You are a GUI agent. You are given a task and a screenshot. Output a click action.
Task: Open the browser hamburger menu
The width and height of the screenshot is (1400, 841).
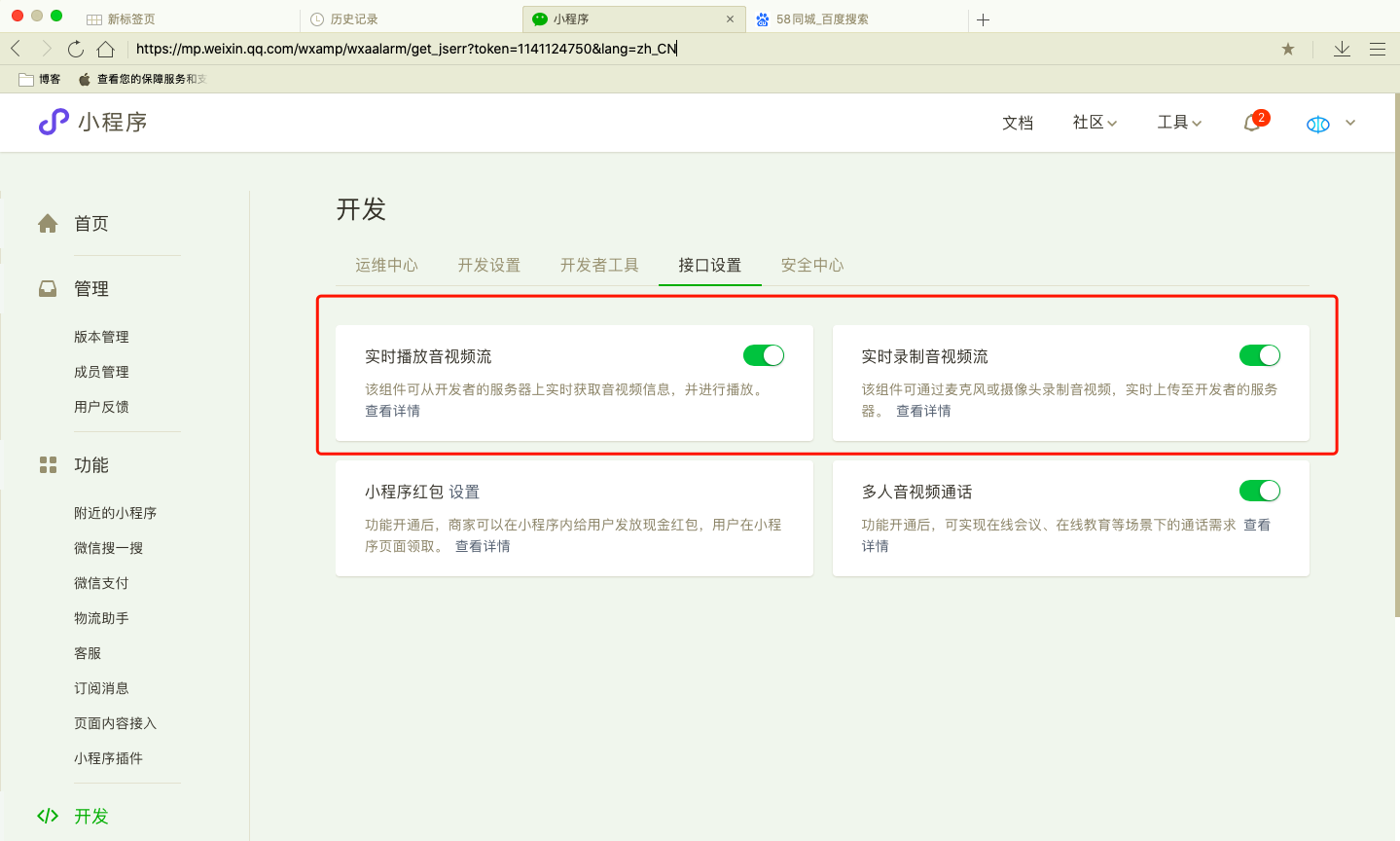pyautogui.click(x=1378, y=49)
